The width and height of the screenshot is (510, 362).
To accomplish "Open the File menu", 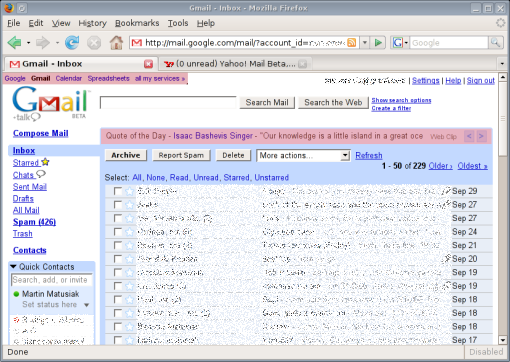I will [x=14, y=23].
